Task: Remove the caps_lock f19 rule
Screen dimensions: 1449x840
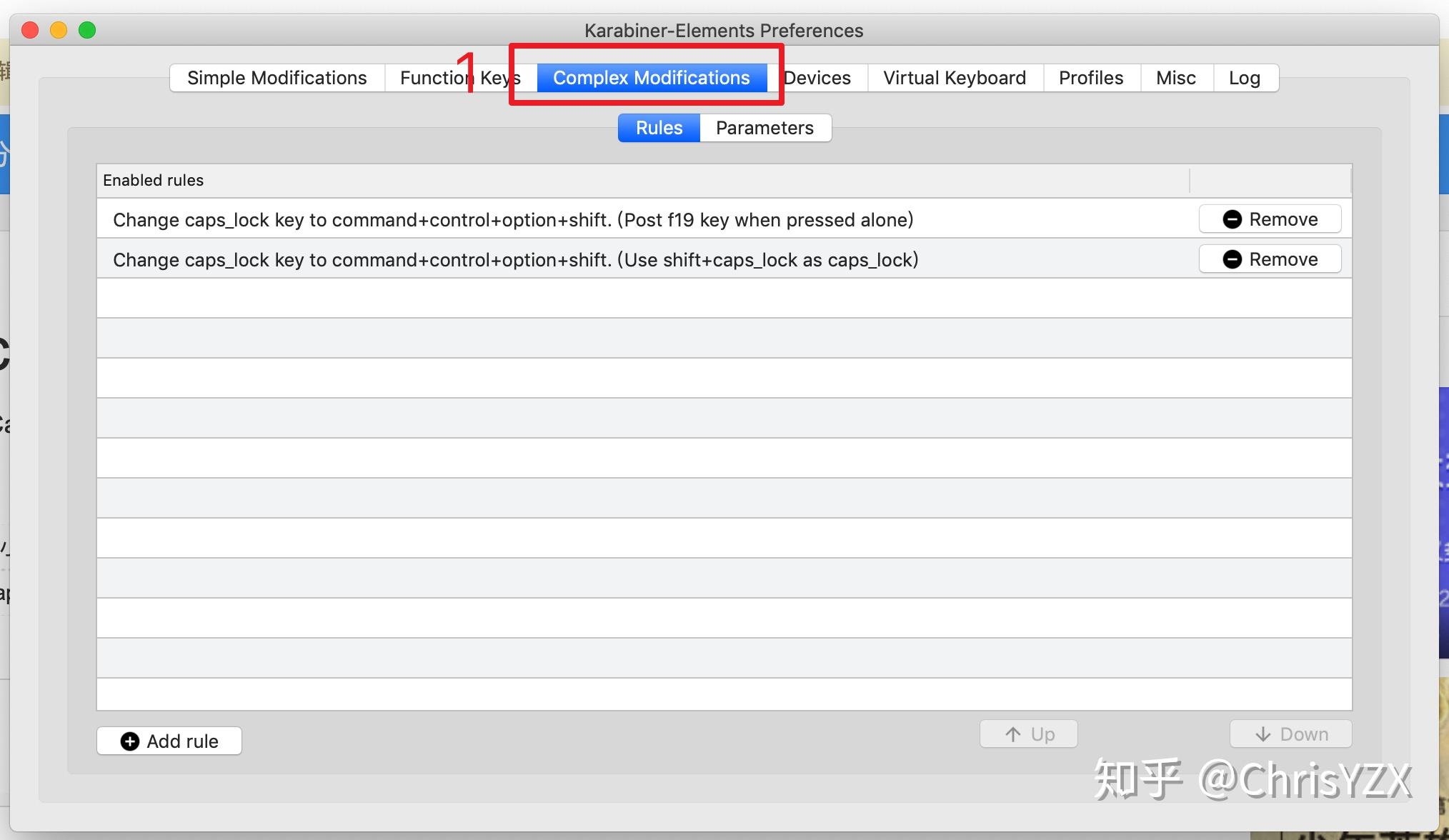Action: click(x=1268, y=218)
